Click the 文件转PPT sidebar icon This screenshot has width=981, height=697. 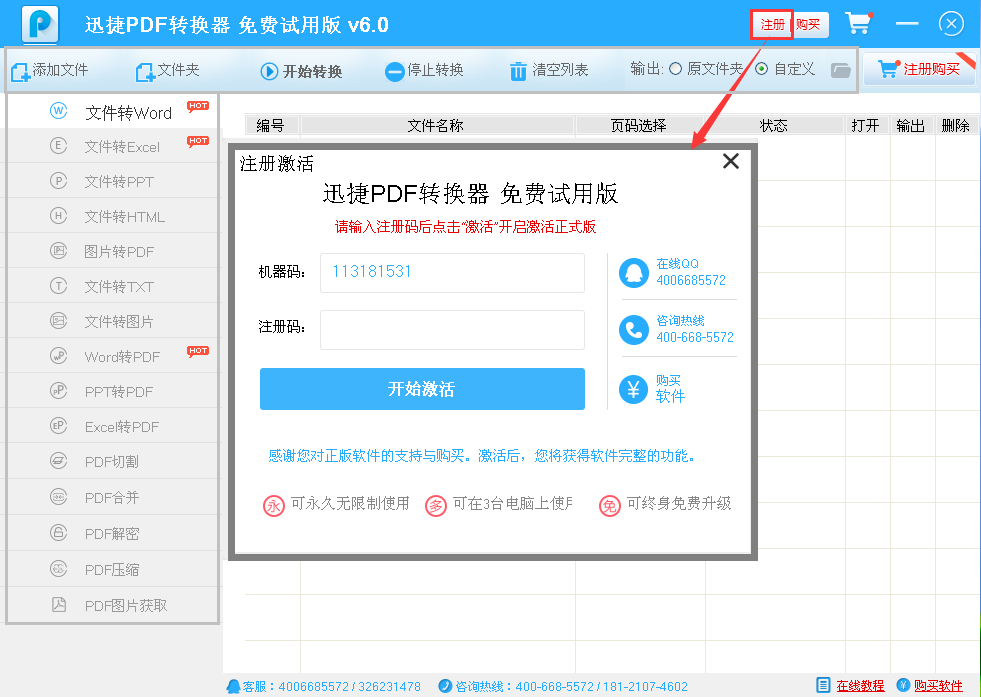click(58, 181)
